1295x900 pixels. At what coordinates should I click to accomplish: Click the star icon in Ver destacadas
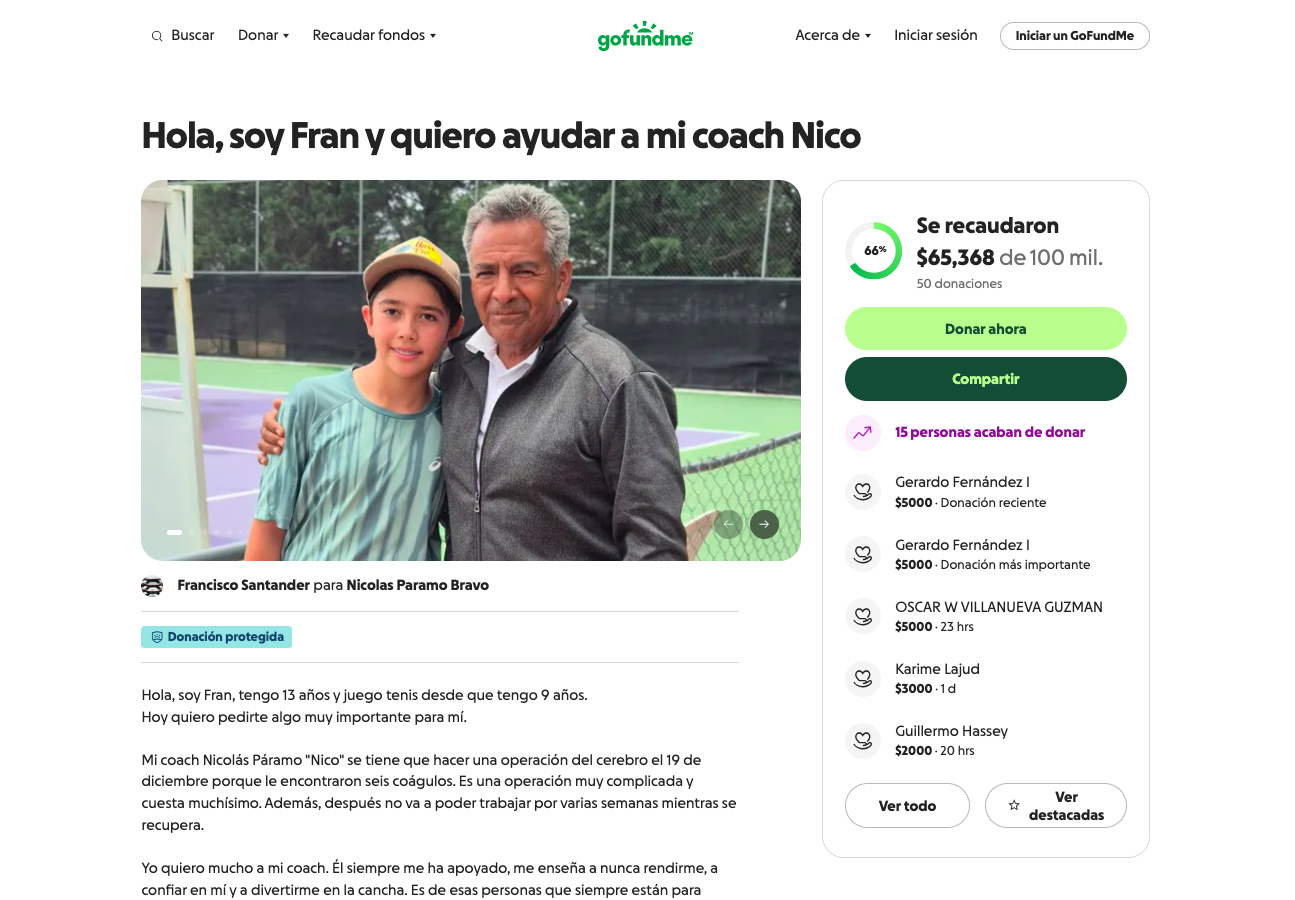1014,806
